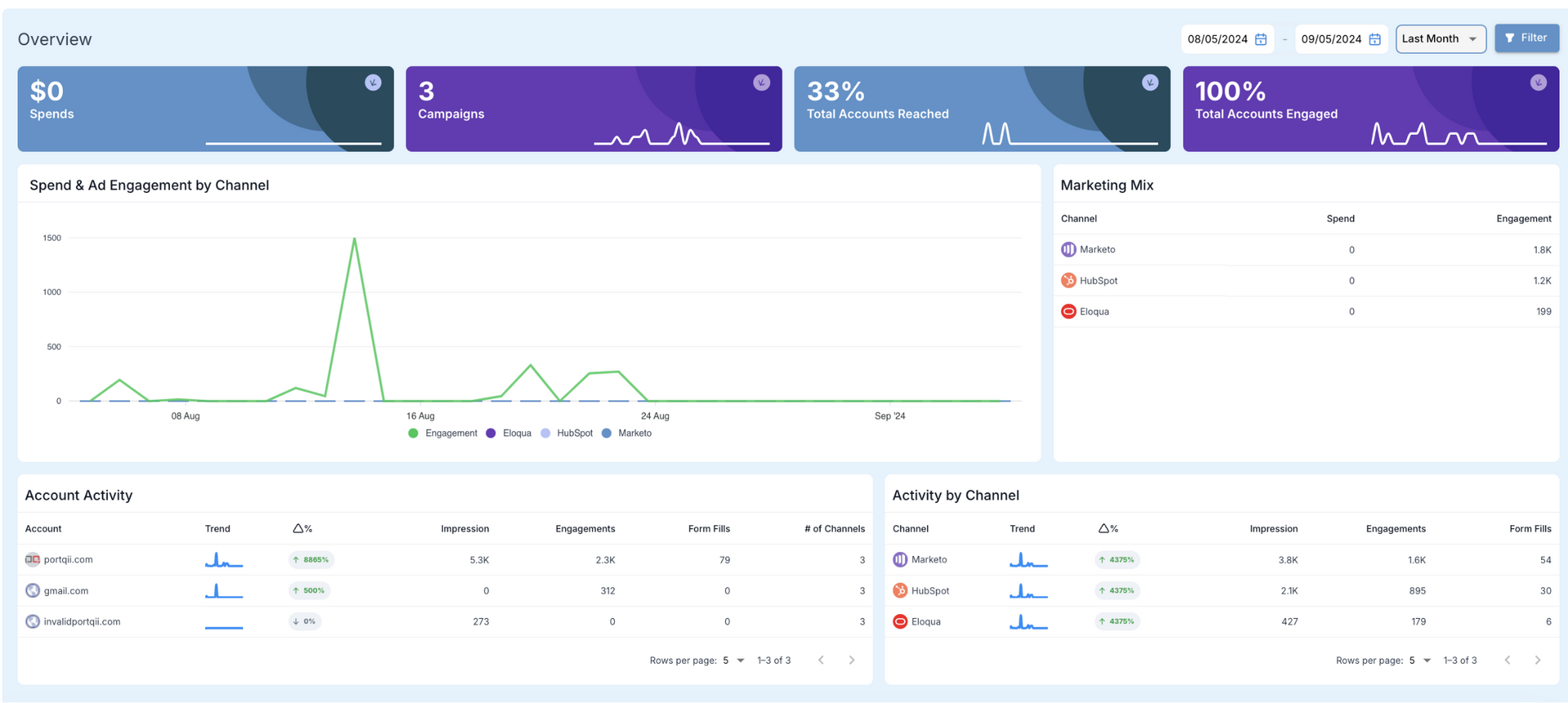Click the portqii.com trend sparkline
Screen dimensions: 1568x703
[224, 560]
